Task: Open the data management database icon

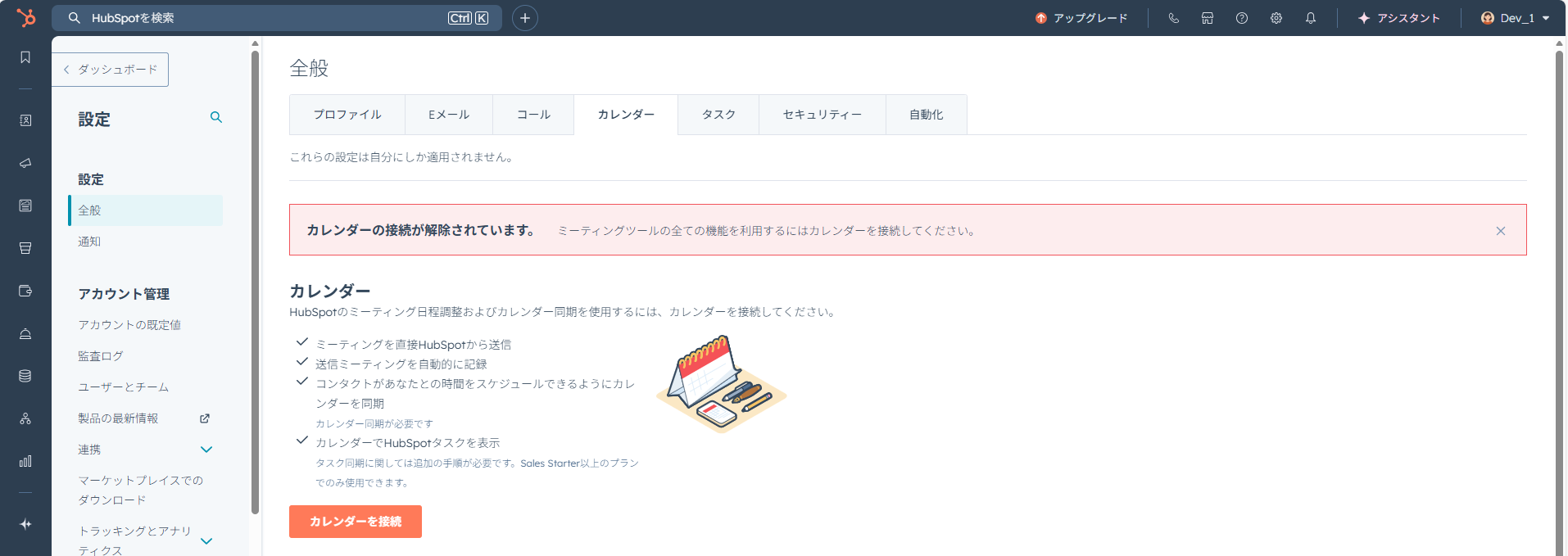Action: 25,376
